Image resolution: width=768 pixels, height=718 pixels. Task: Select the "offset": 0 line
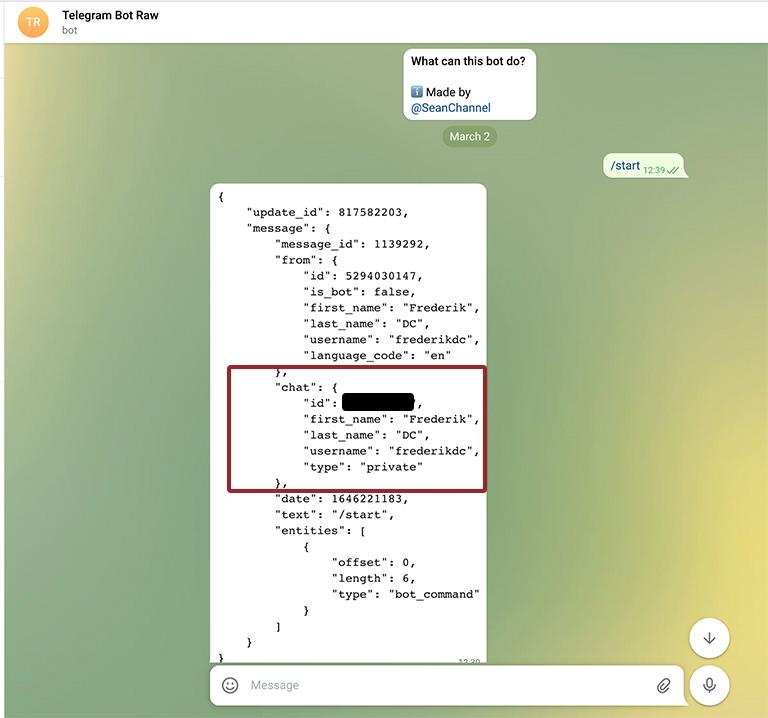coord(374,562)
